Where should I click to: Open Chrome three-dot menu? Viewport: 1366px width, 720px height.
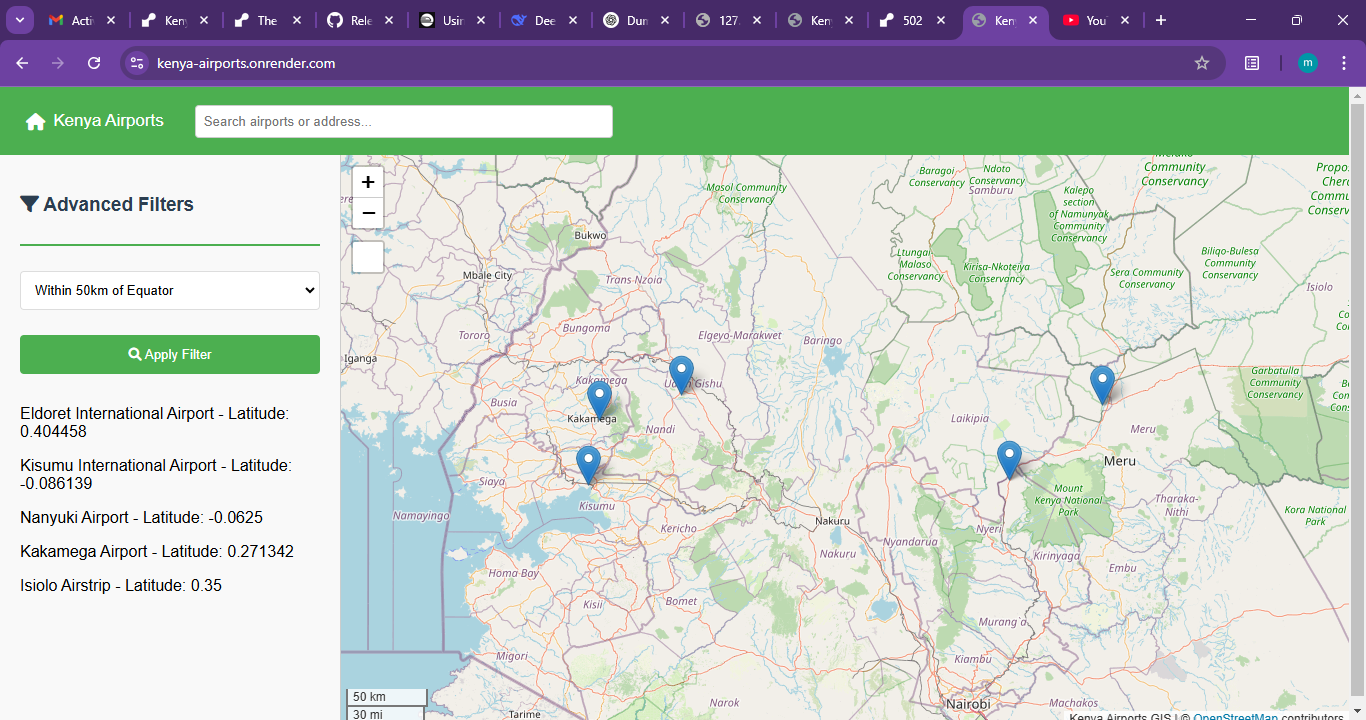(x=1344, y=63)
